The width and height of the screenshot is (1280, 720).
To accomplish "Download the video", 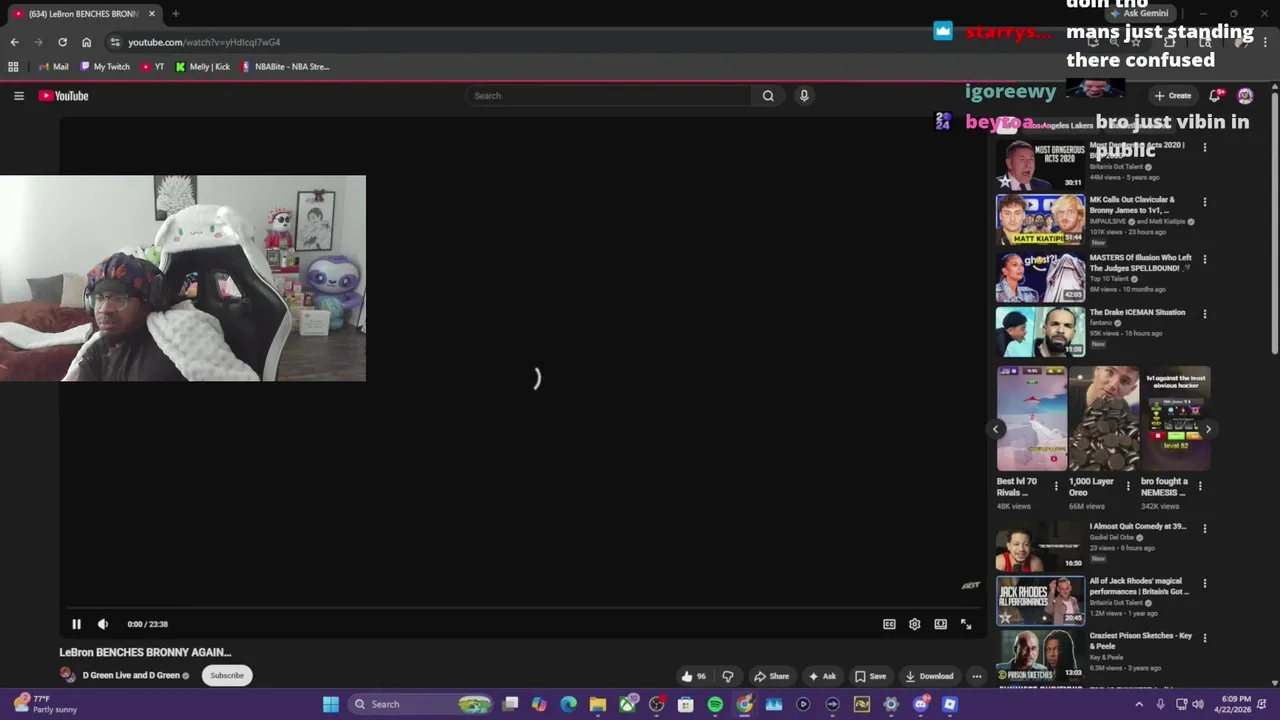I will (929, 676).
